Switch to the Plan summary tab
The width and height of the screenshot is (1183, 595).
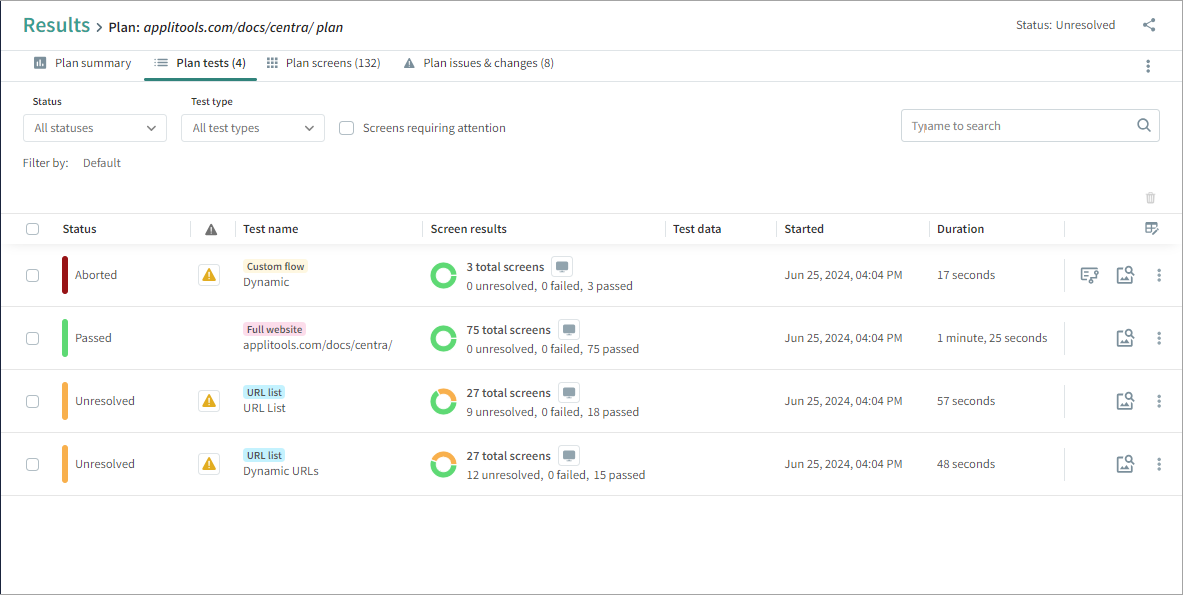click(x=82, y=63)
